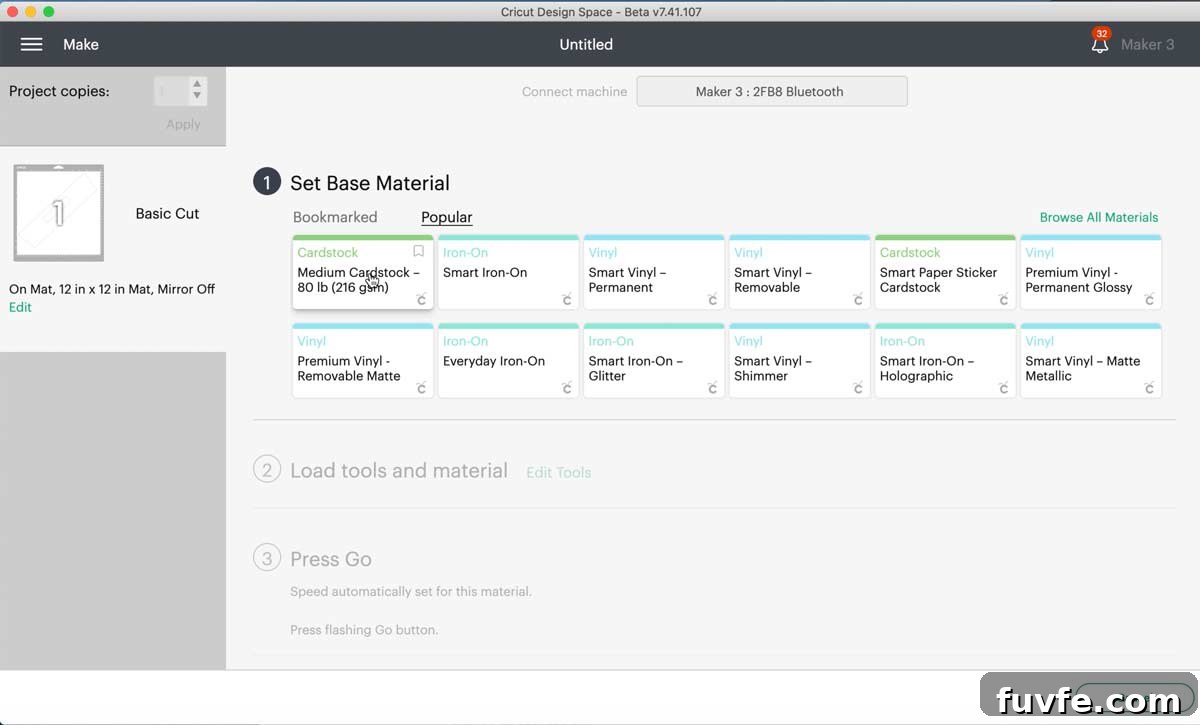Click the Connect machine label
Screen dimensions: 1200x725
(x=574, y=91)
